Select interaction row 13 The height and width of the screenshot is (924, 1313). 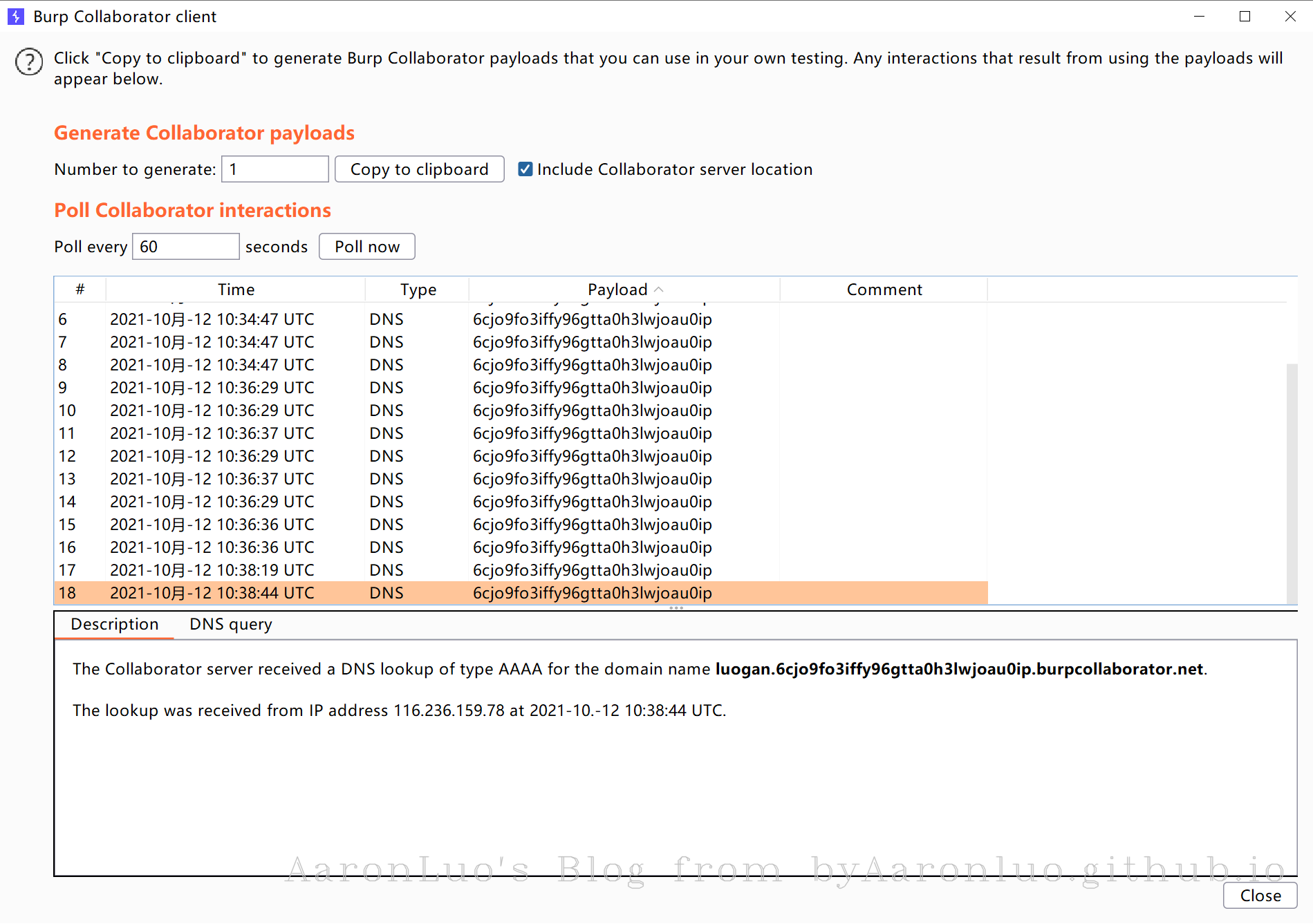(x=521, y=479)
